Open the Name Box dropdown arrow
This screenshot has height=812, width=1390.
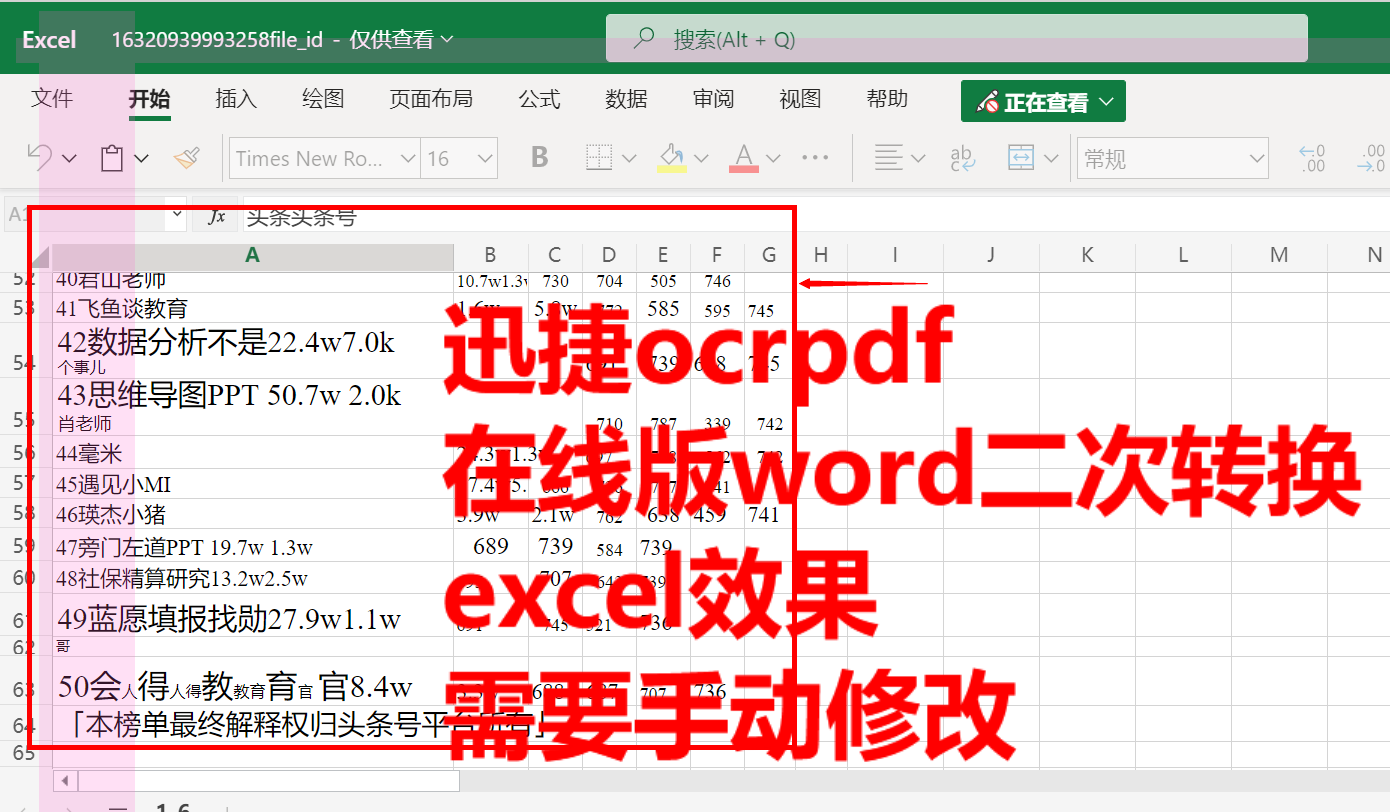click(x=177, y=215)
